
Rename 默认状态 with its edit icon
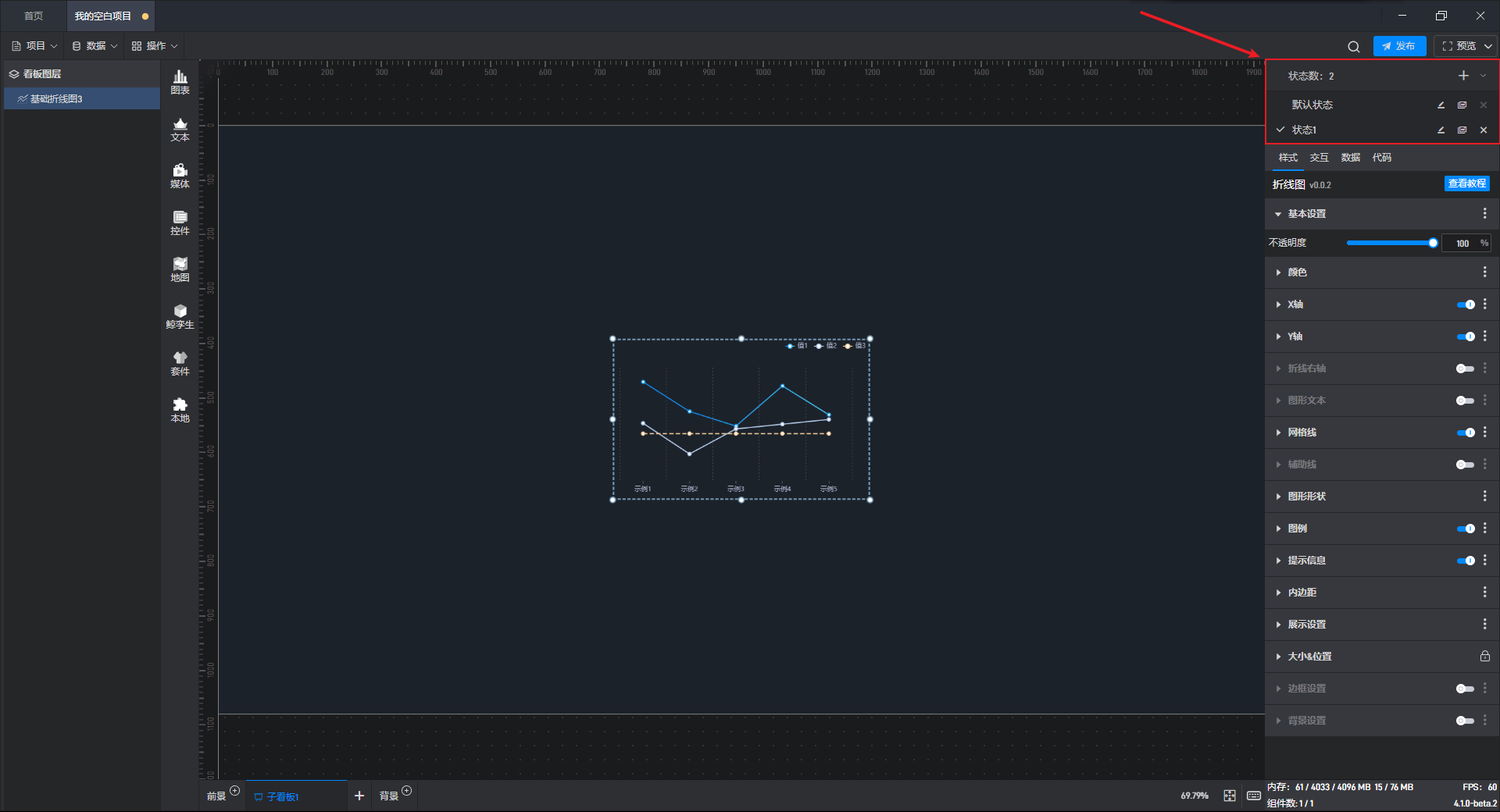click(x=1441, y=105)
